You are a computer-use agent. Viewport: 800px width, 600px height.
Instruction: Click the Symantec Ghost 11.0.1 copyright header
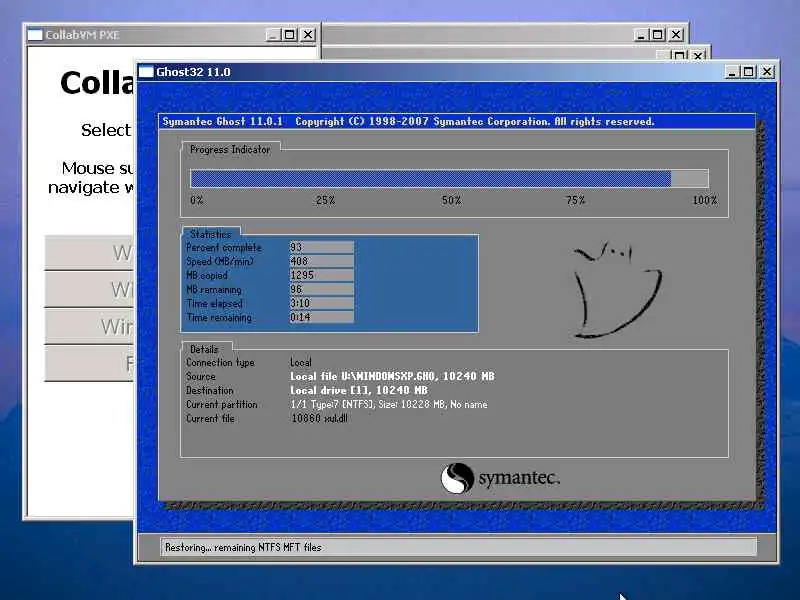tap(408, 121)
